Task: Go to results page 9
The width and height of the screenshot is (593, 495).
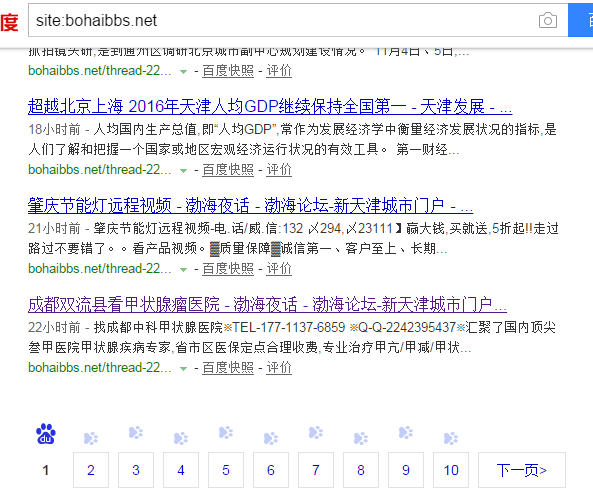Action: coord(406,470)
